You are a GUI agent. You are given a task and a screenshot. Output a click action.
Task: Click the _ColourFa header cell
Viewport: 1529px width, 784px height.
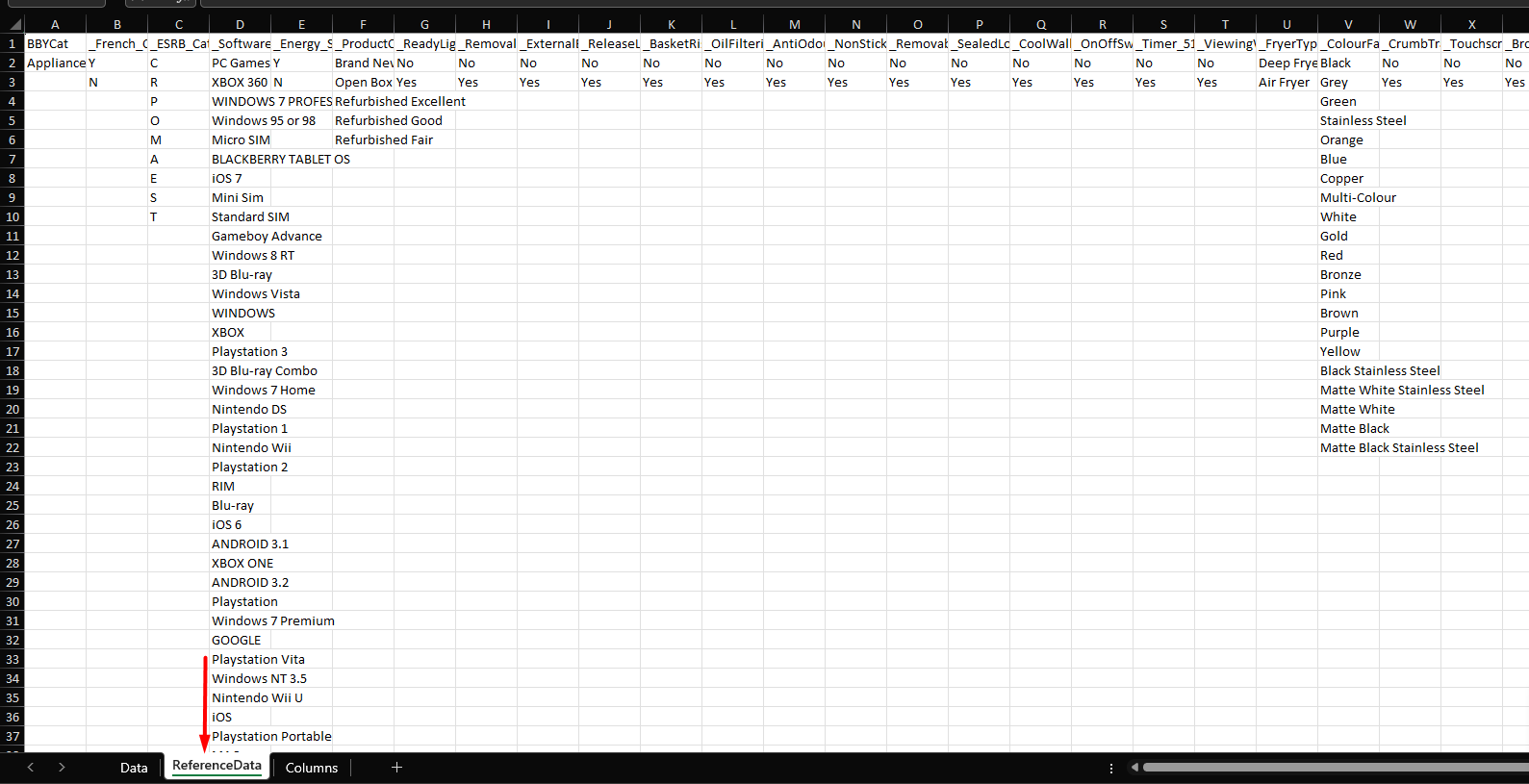(x=1348, y=43)
